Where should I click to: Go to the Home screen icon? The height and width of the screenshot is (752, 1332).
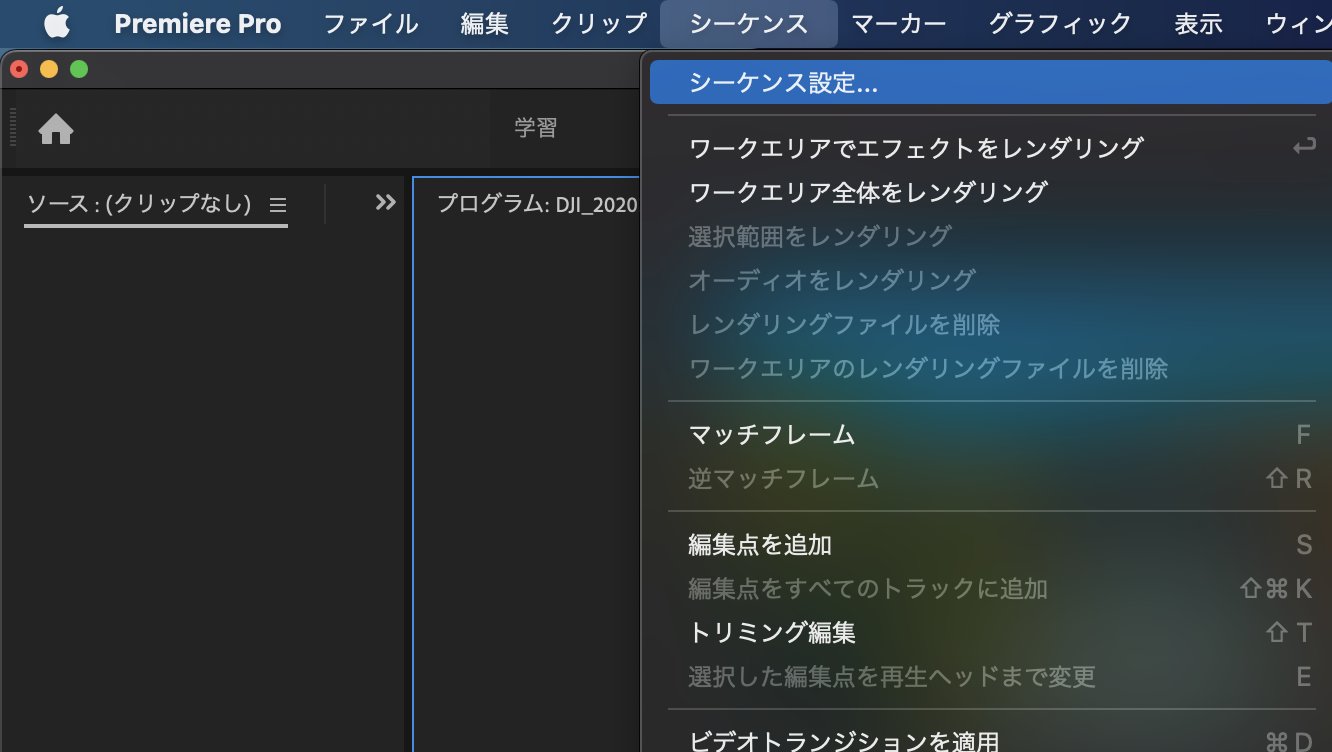(56, 129)
